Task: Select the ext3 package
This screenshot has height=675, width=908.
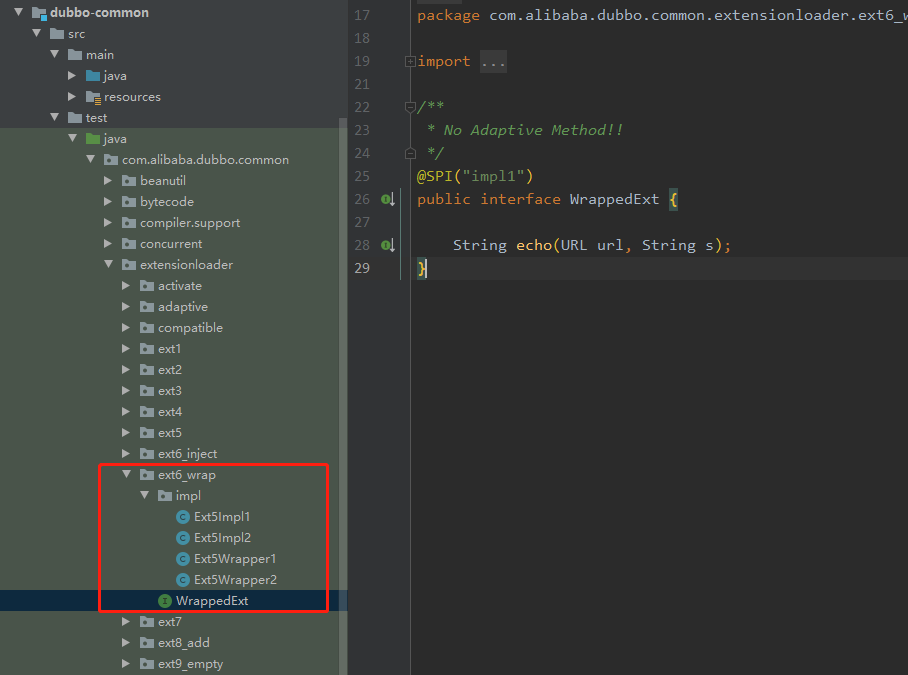Action: pos(170,391)
